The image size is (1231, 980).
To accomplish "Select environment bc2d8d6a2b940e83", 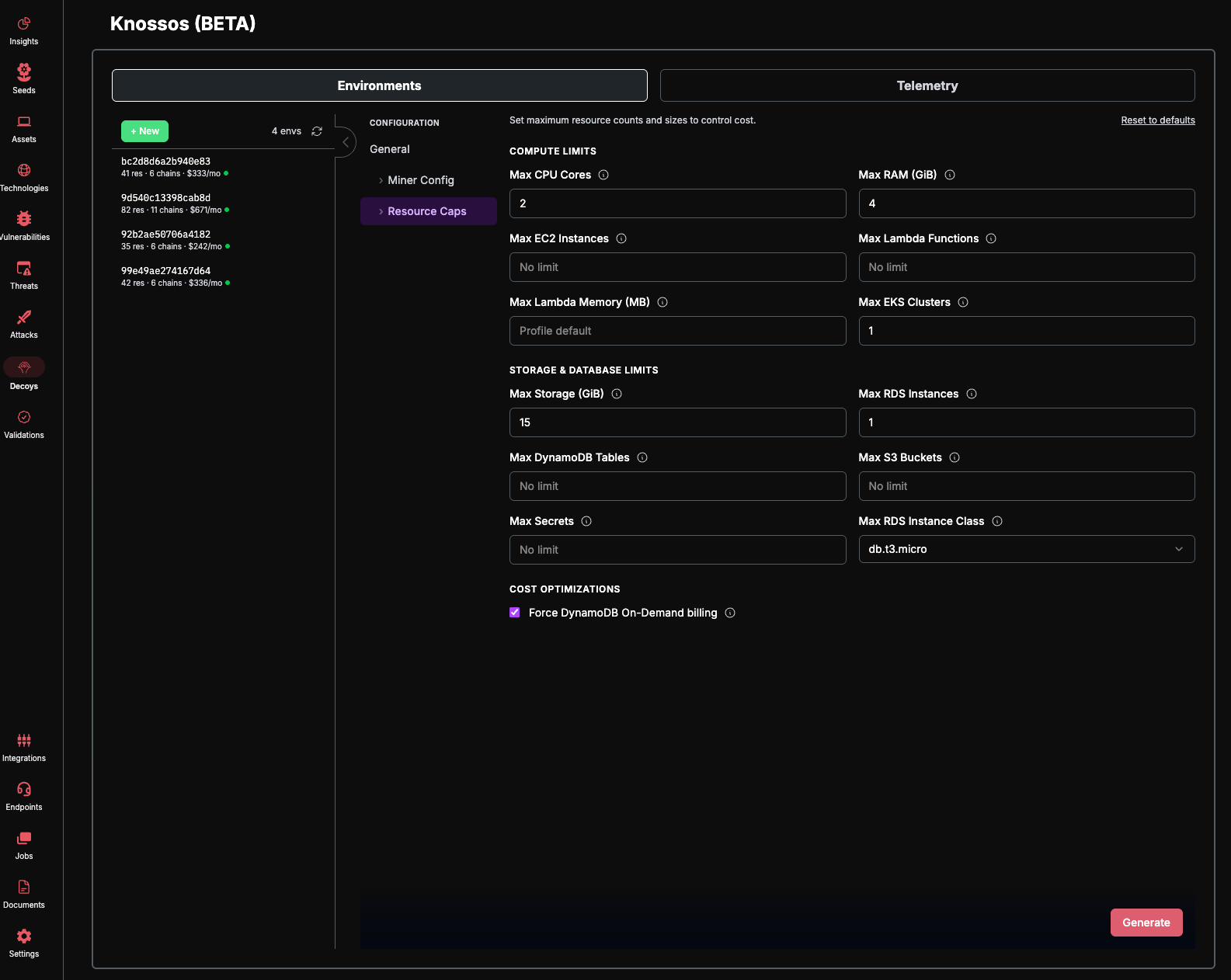I will pos(223,167).
